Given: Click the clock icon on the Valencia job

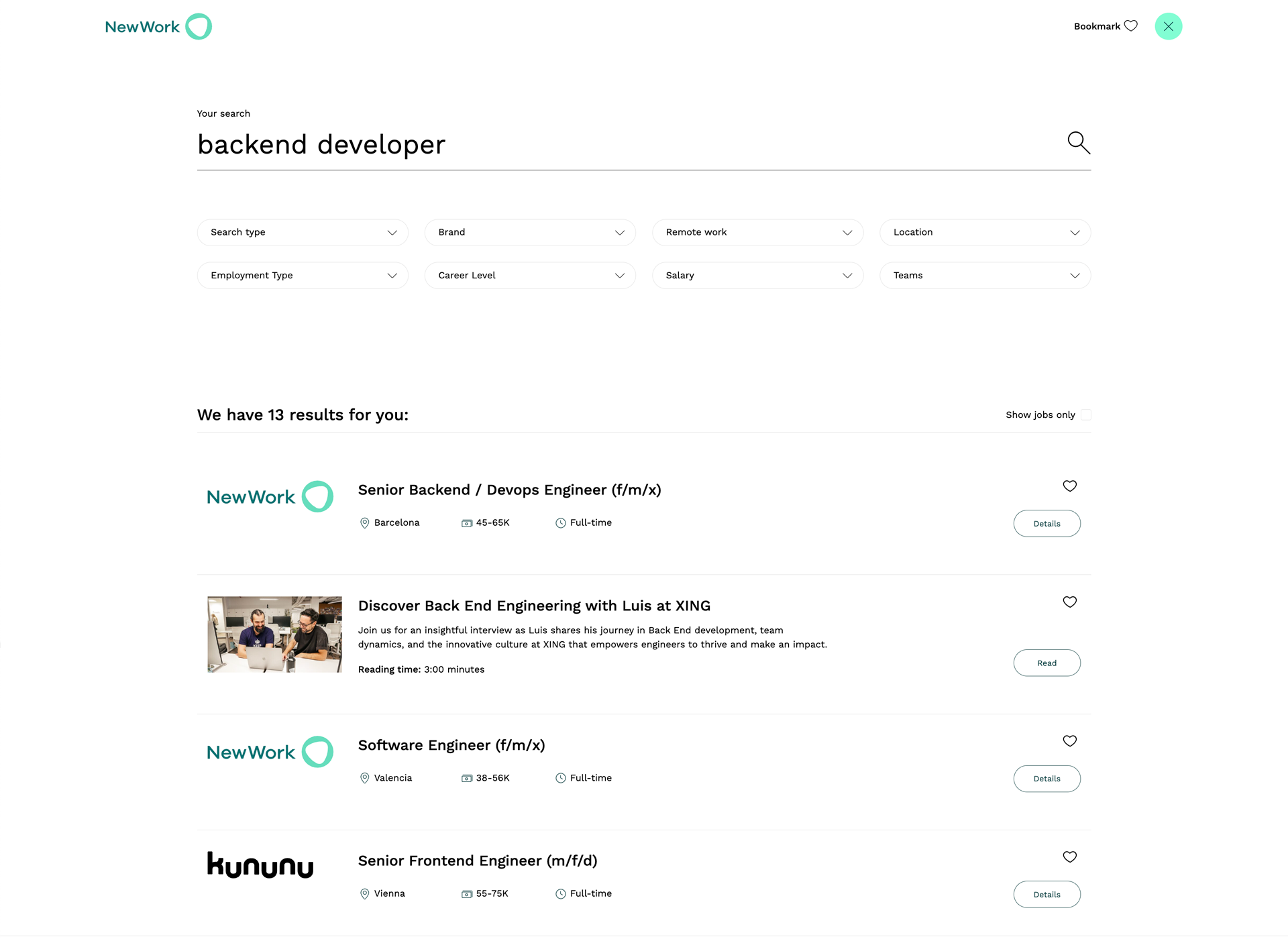Looking at the screenshot, I should [561, 779].
